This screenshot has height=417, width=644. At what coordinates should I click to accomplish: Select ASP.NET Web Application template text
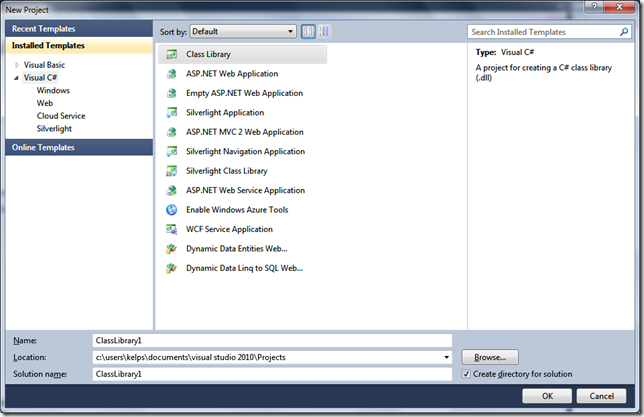(x=232, y=74)
